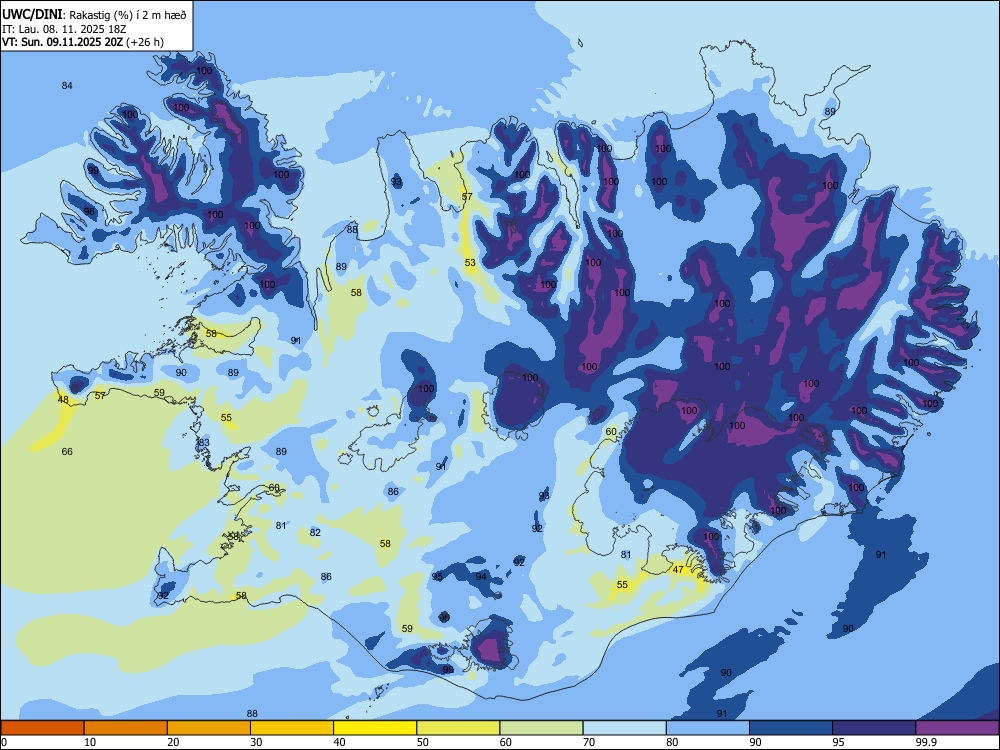Viewport: 1000px width, 750px height.
Task: Click the legend tick label '0'
Action: [4, 742]
